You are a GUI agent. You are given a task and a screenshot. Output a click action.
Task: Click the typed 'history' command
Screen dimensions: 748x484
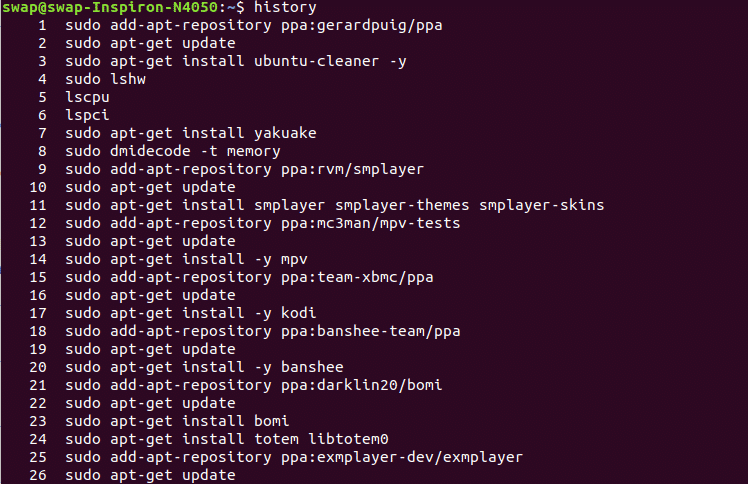point(285,7)
